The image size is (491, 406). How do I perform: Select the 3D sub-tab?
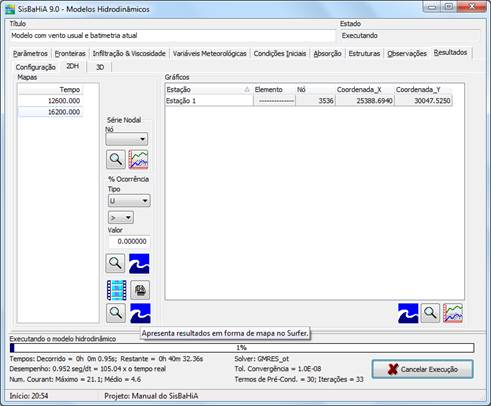(x=100, y=67)
